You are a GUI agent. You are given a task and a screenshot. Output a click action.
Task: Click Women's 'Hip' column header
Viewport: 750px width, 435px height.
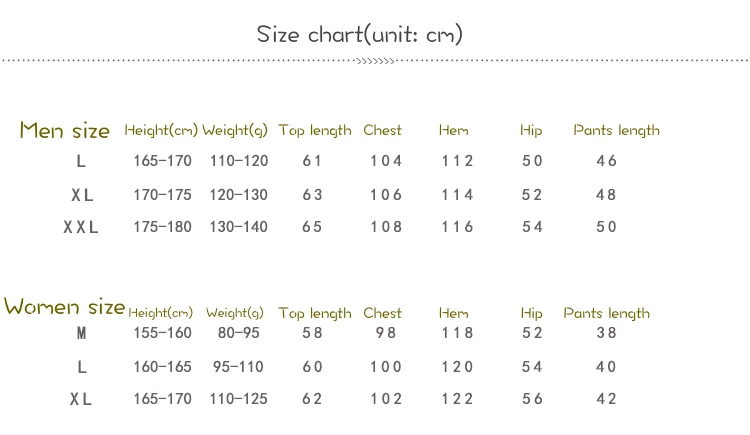531,313
